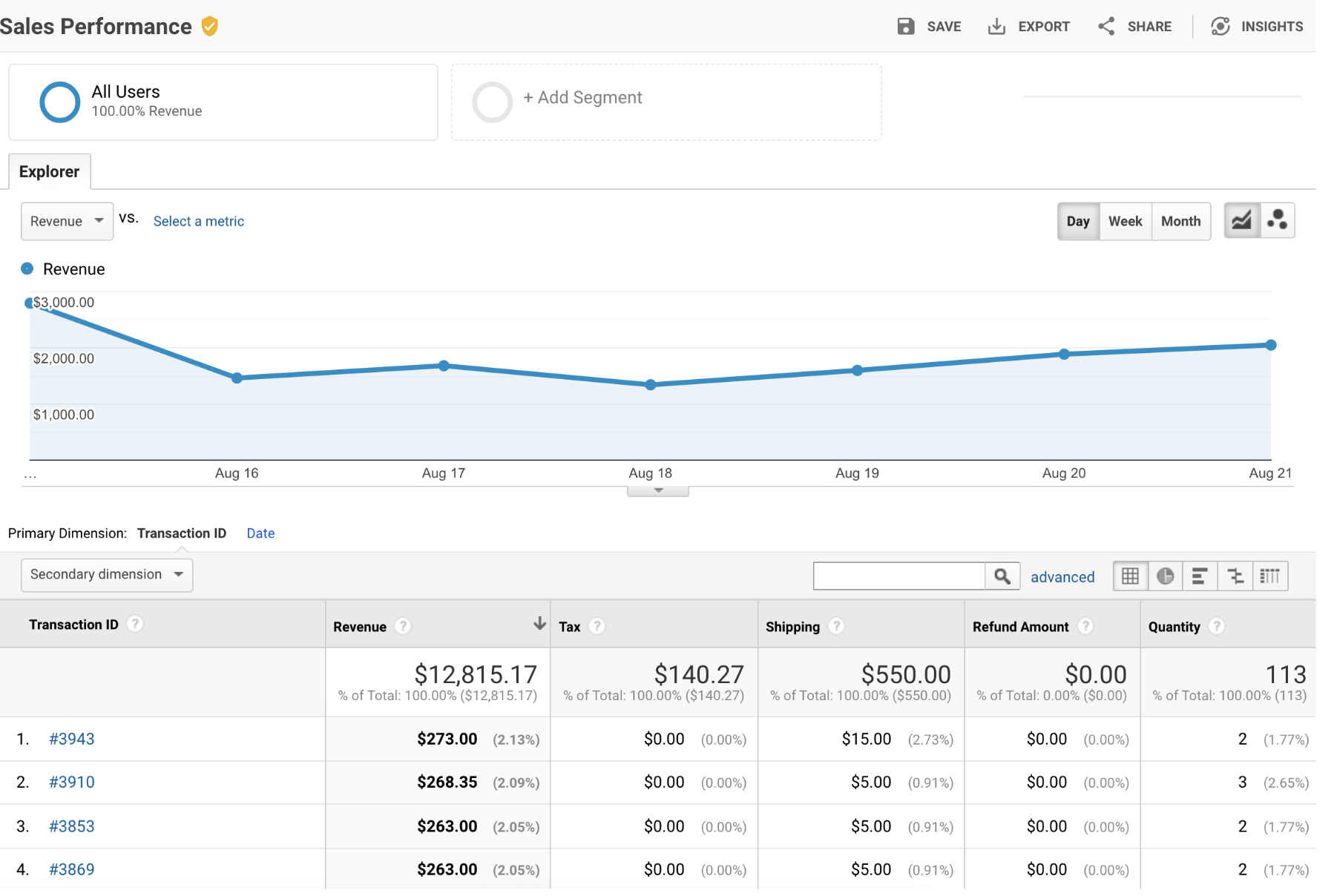The height and width of the screenshot is (896, 1334).
Task: Click the Save floppy disk icon
Action: pos(905,27)
